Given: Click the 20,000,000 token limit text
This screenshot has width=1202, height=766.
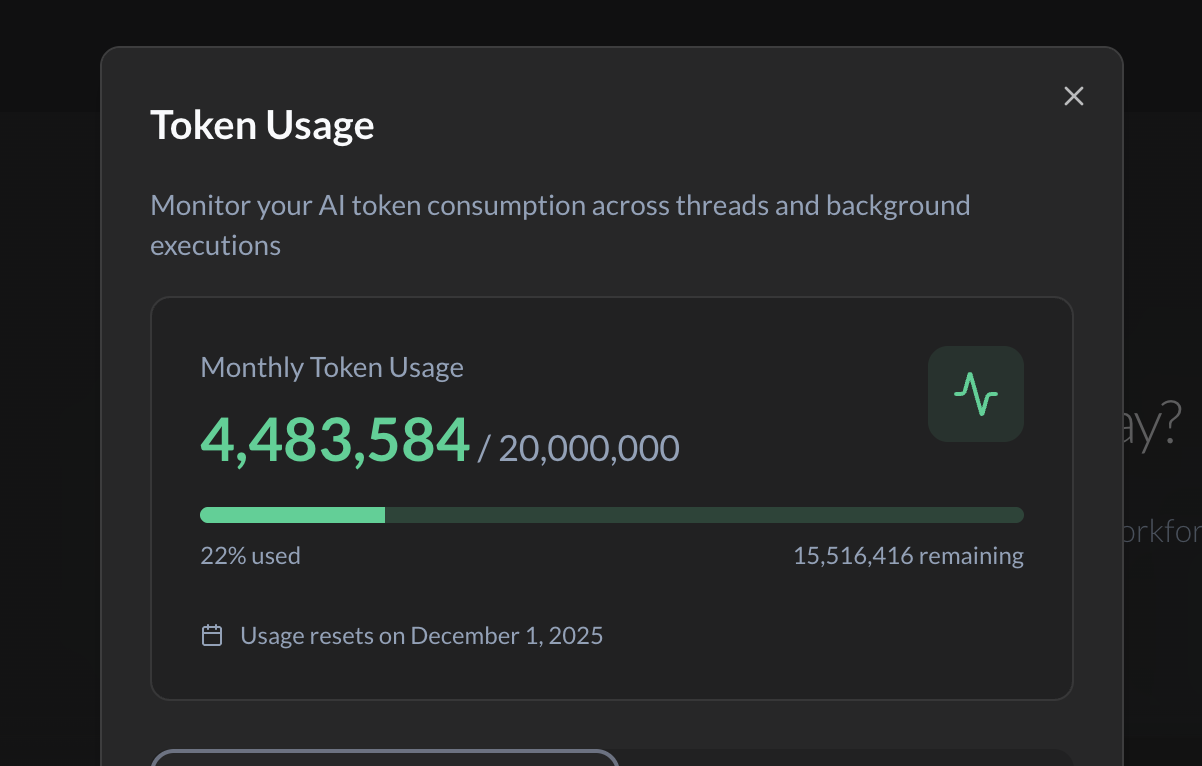Looking at the screenshot, I should [x=589, y=448].
